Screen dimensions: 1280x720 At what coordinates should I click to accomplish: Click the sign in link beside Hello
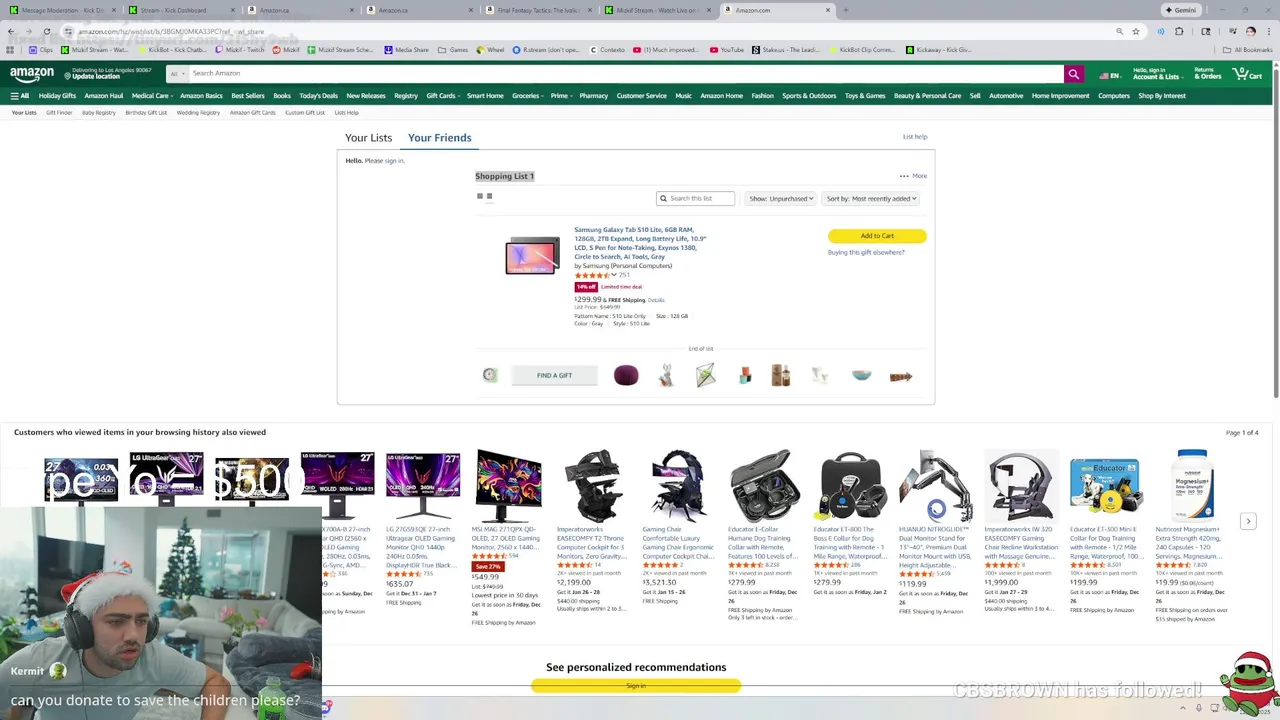click(x=394, y=161)
